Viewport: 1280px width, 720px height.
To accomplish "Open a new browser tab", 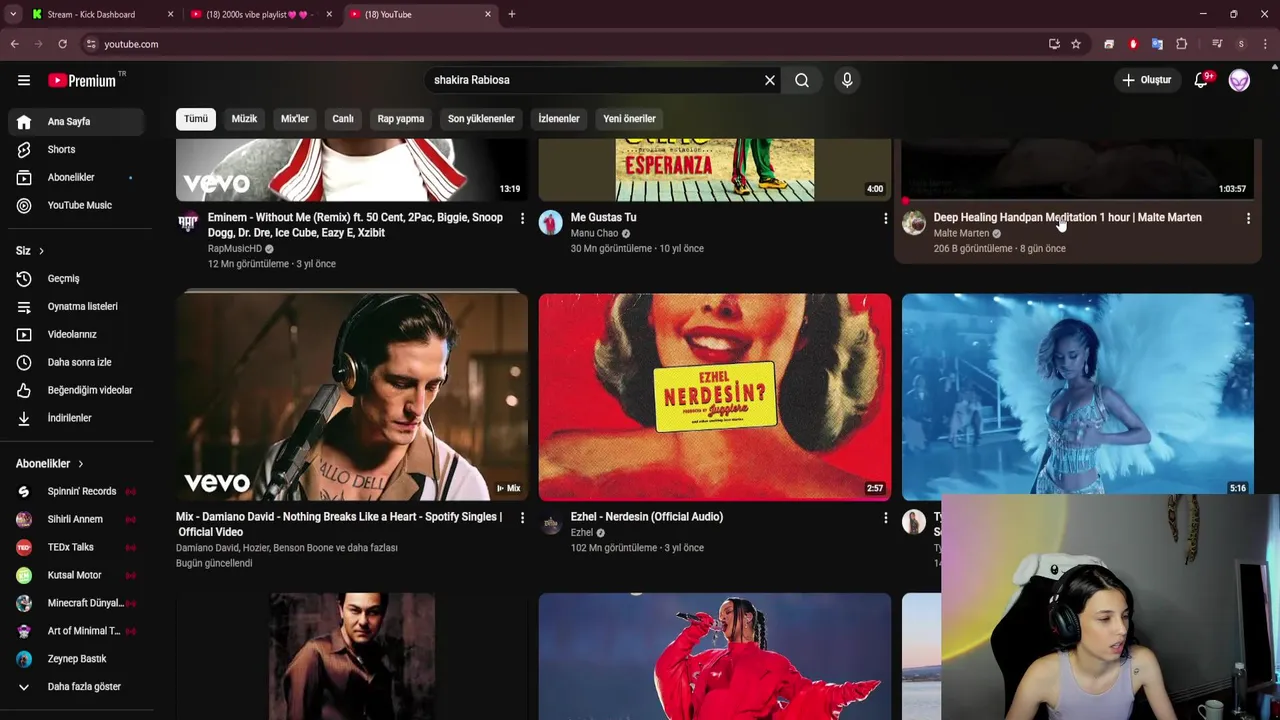I will coord(512,15).
